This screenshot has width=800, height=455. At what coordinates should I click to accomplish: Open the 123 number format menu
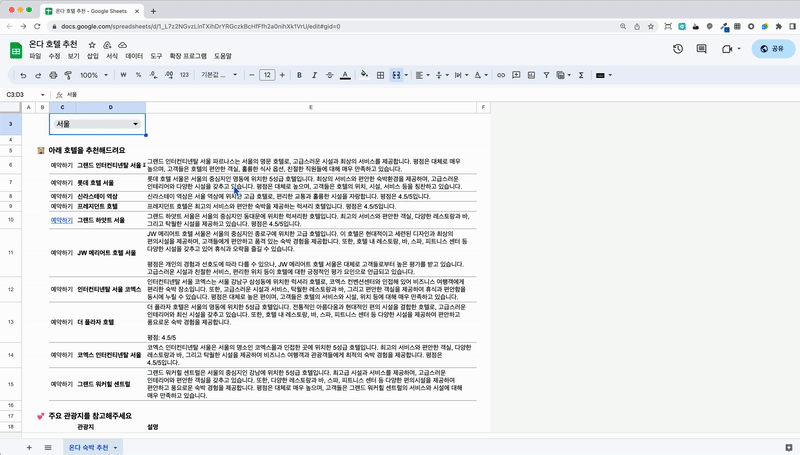[x=184, y=75]
